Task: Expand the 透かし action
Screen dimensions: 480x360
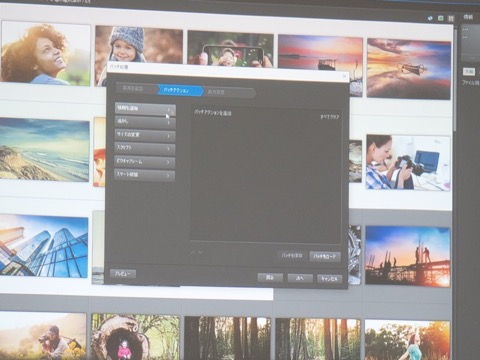Action: click(x=145, y=122)
